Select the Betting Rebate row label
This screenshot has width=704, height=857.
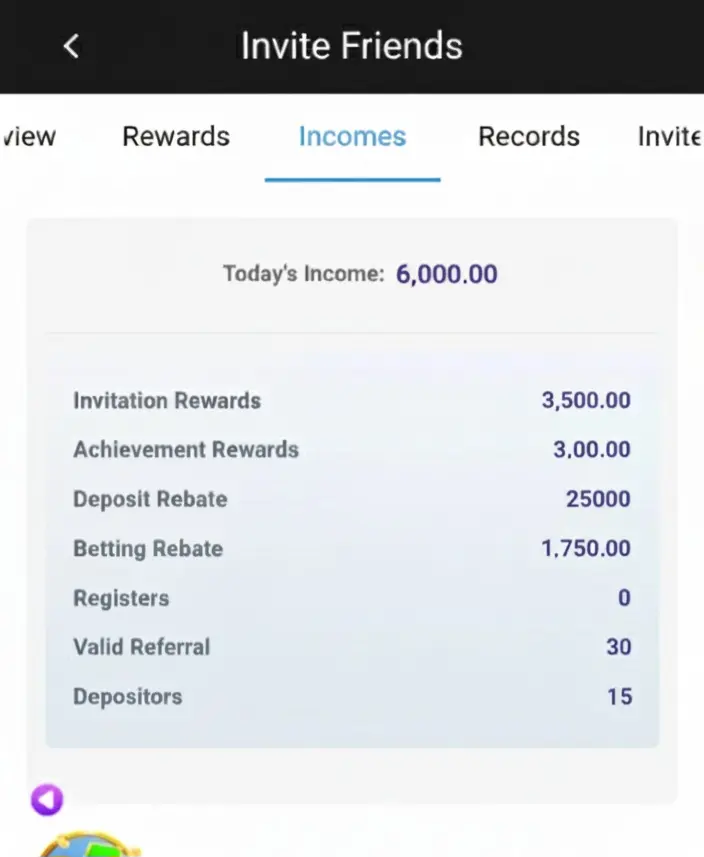pyautogui.click(x=148, y=549)
